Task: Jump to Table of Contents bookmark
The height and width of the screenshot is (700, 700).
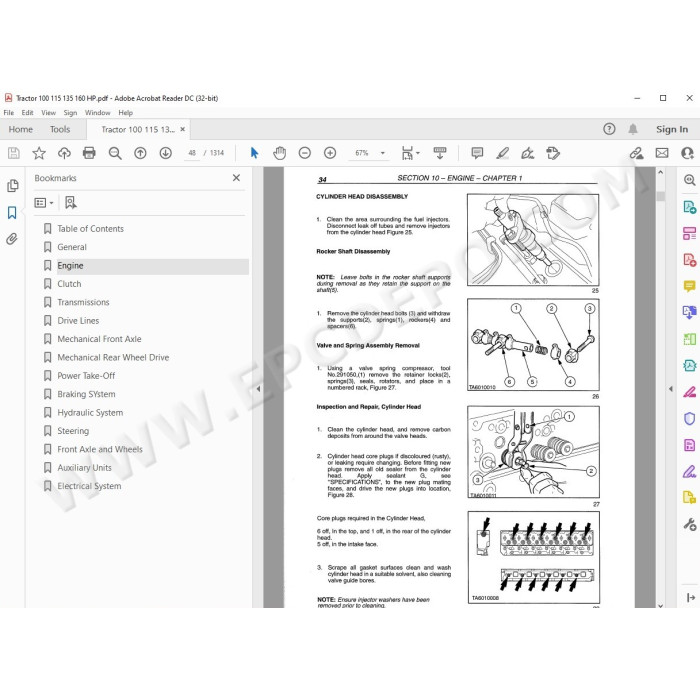Action: pyautogui.click(x=90, y=229)
